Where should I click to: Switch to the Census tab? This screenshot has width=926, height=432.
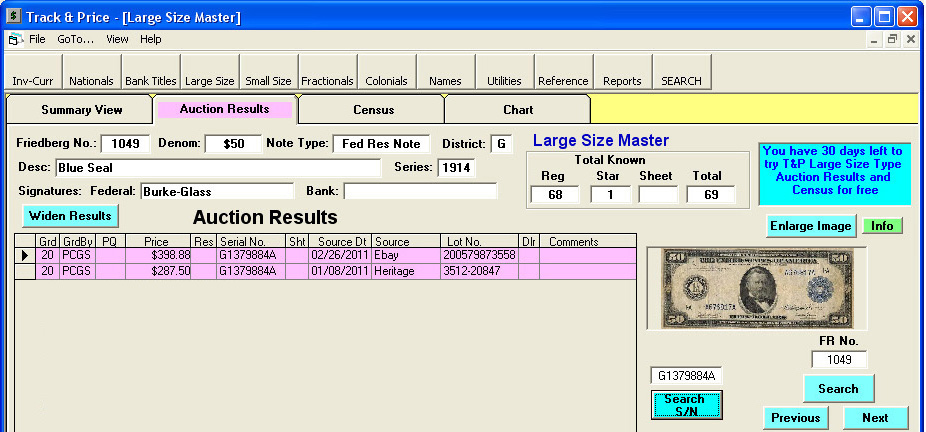pos(373,110)
